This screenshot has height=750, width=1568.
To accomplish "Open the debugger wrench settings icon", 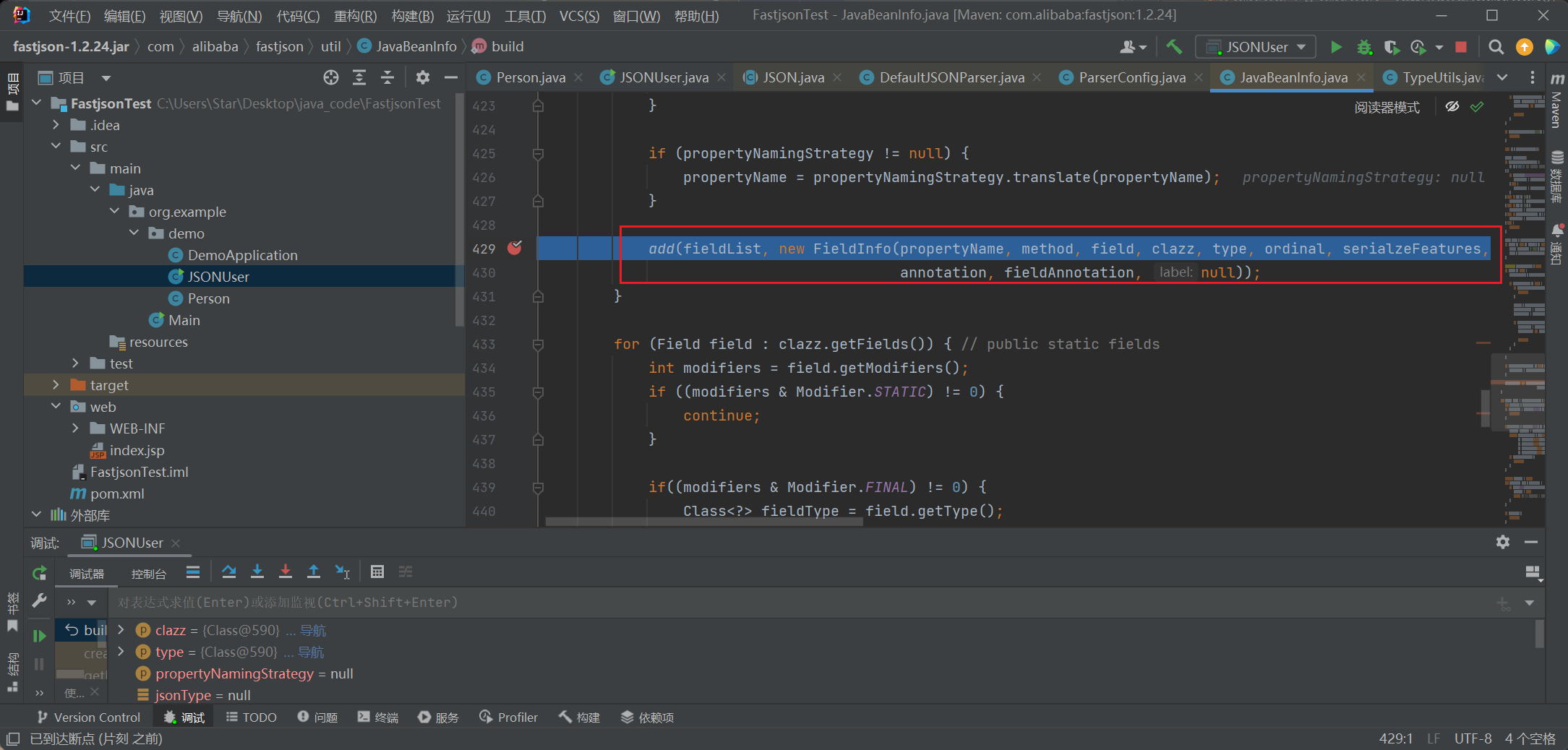I will (x=39, y=601).
